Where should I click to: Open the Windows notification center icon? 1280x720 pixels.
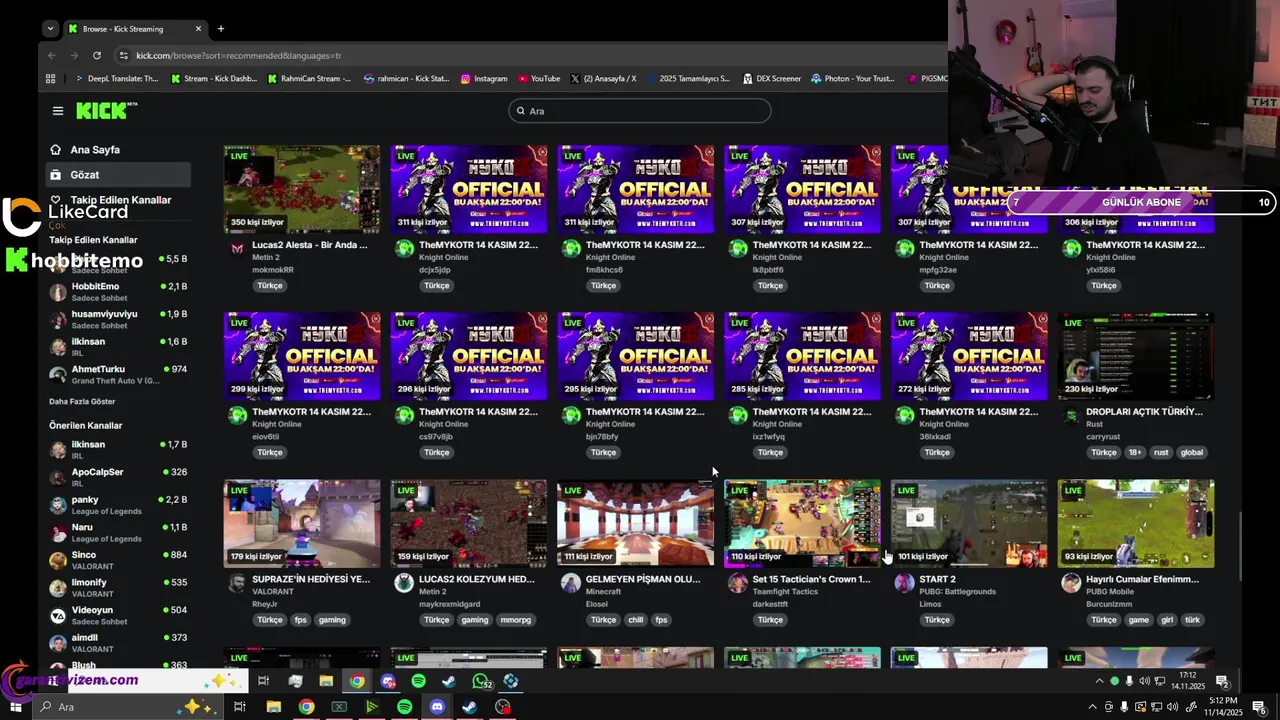click(1259, 707)
